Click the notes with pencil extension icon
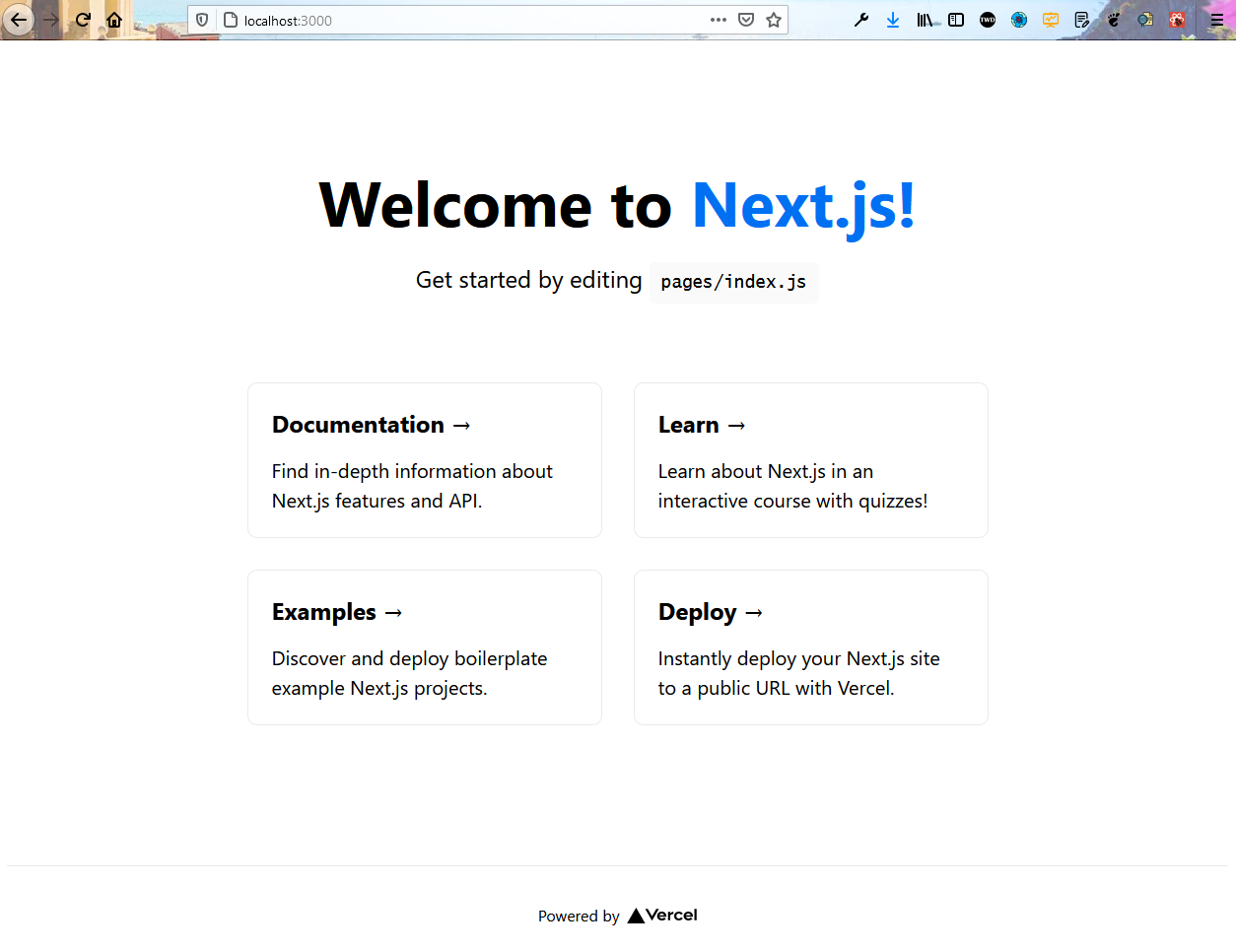1236x952 pixels. pos(1082,20)
